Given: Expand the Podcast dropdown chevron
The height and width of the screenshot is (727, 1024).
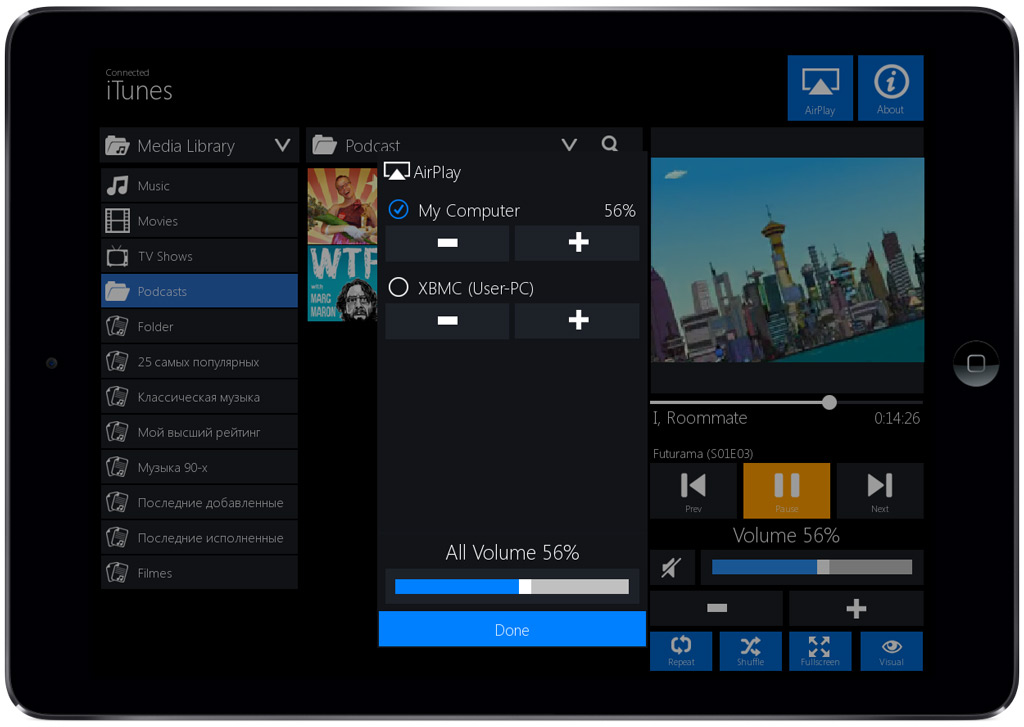Looking at the screenshot, I should click(569, 145).
